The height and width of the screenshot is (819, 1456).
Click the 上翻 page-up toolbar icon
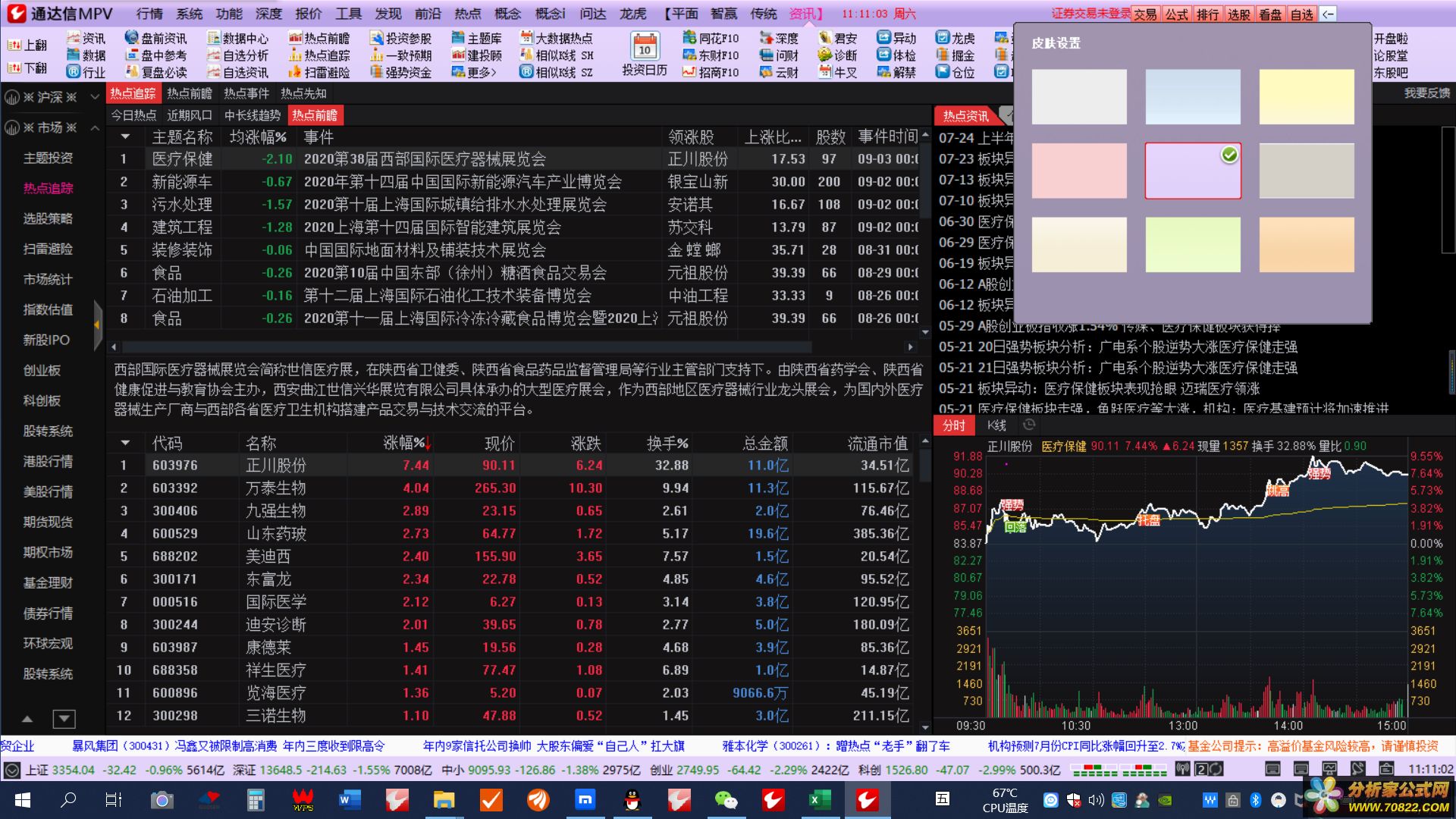(27, 45)
